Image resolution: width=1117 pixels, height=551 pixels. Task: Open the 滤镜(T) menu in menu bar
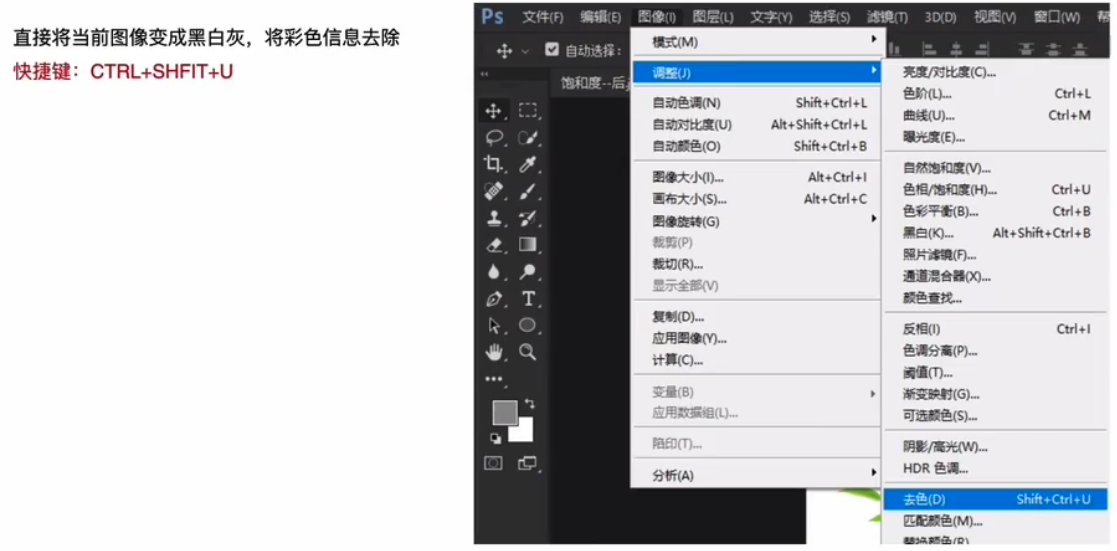pos(887,17)
